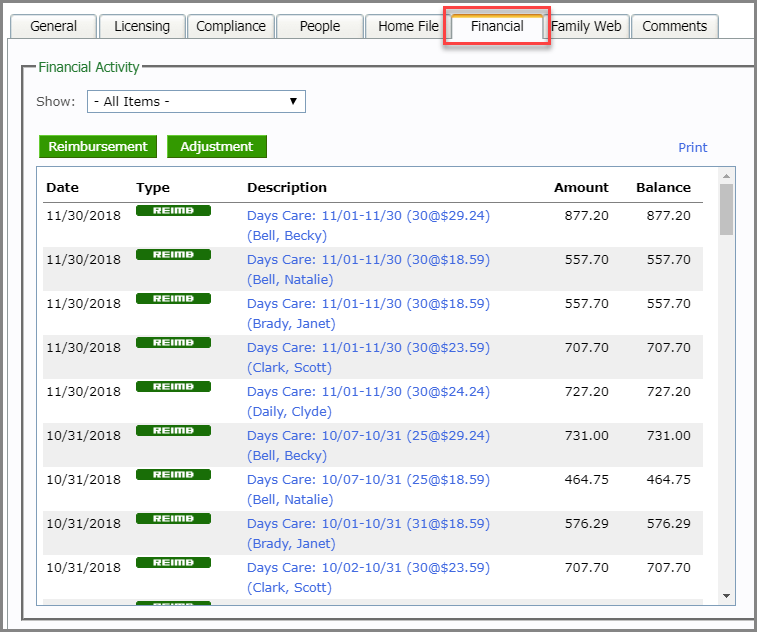Open 11/01-11/30 Days Care link for Brady, Janet

coord(368,313)
